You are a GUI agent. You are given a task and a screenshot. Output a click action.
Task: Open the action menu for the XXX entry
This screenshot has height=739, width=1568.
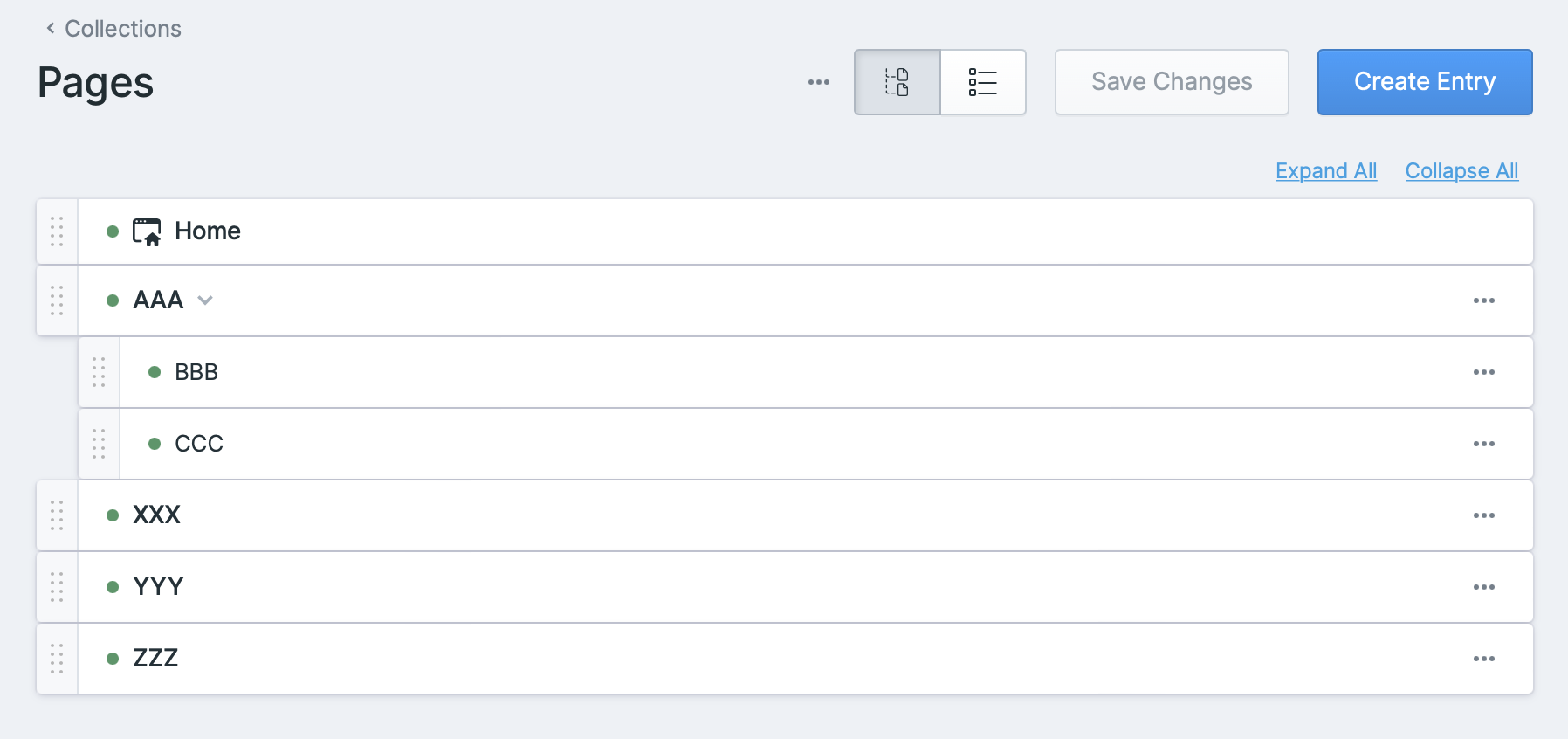point(1484,515)
